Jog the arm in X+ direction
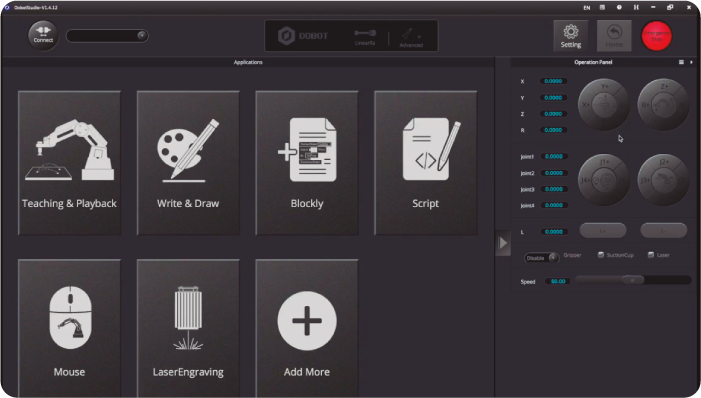This screenshot has width=701, height=398. 585,105
